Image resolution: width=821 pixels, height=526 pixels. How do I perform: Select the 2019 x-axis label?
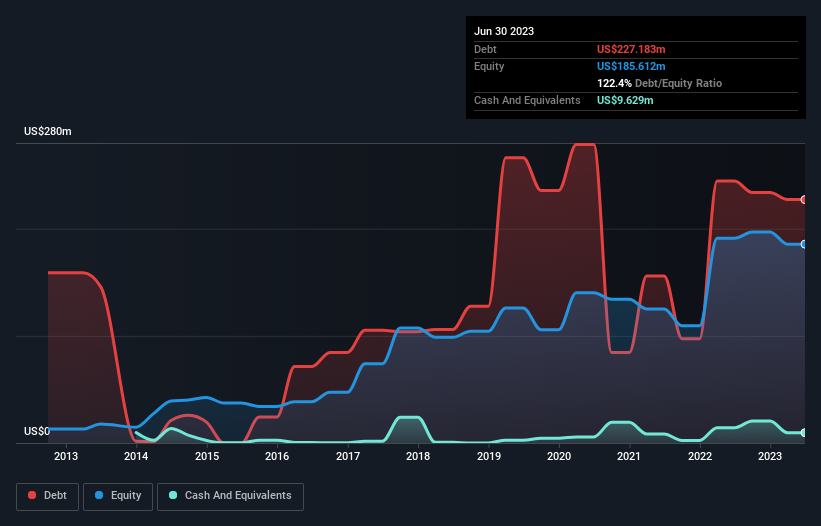pyautogui.click(x=489, y=456)
